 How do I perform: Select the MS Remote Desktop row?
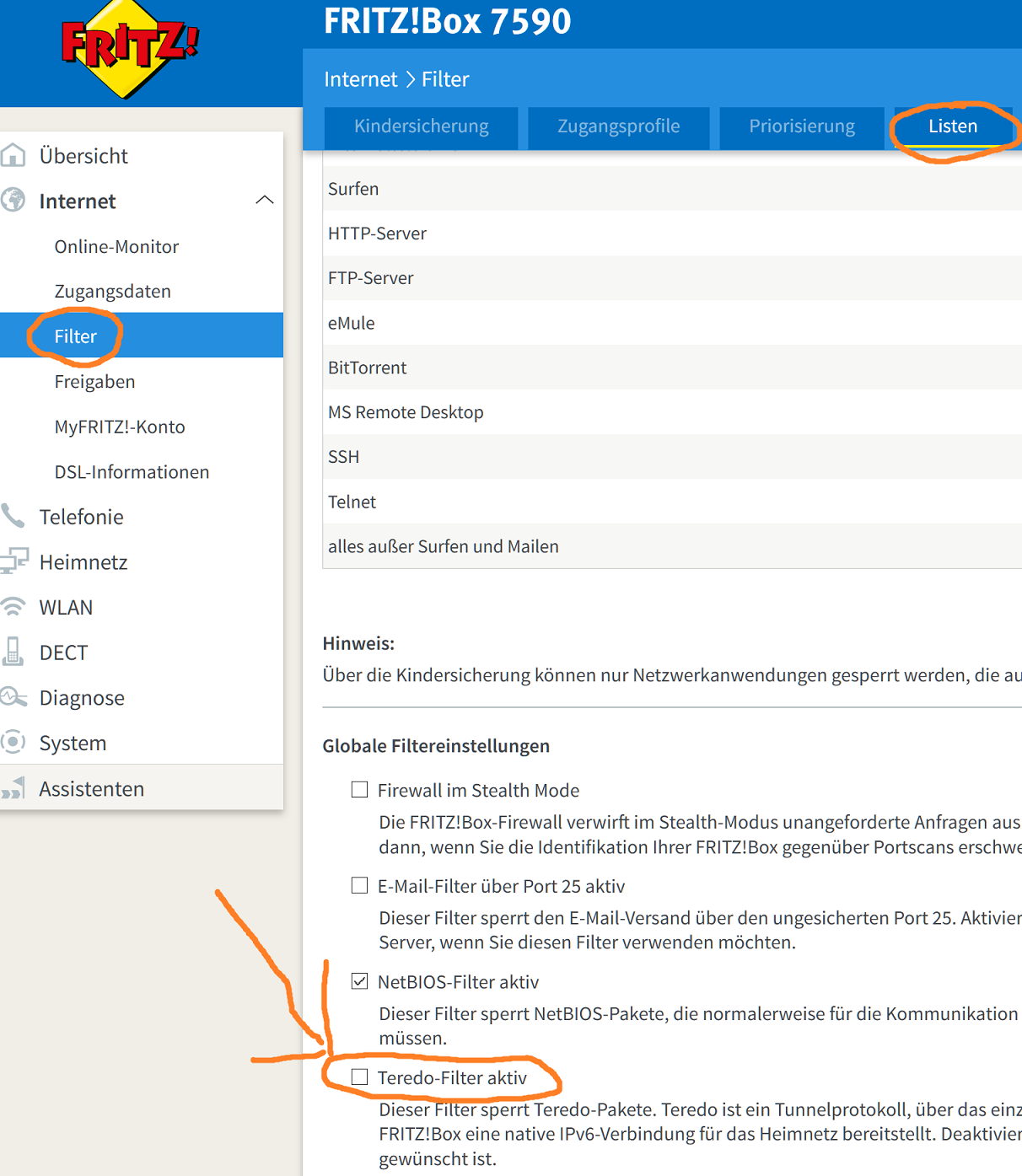672,411
